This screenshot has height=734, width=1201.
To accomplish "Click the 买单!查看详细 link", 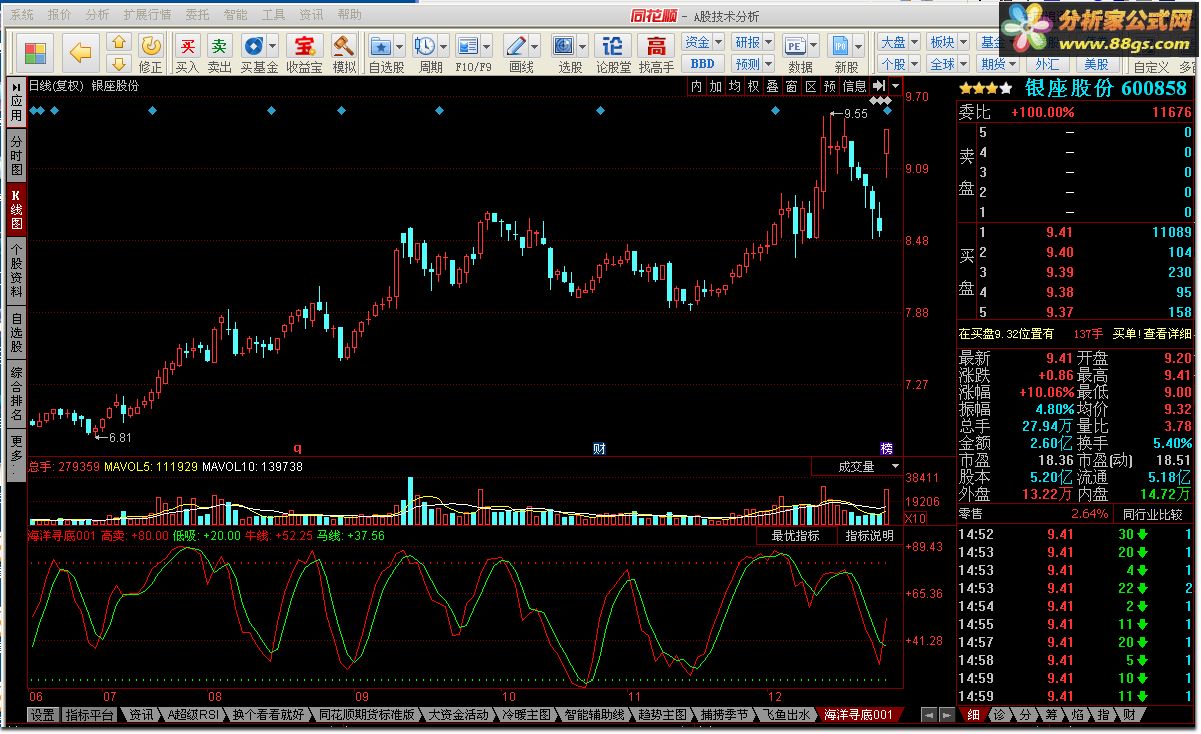I will [x=1152, y=334].
